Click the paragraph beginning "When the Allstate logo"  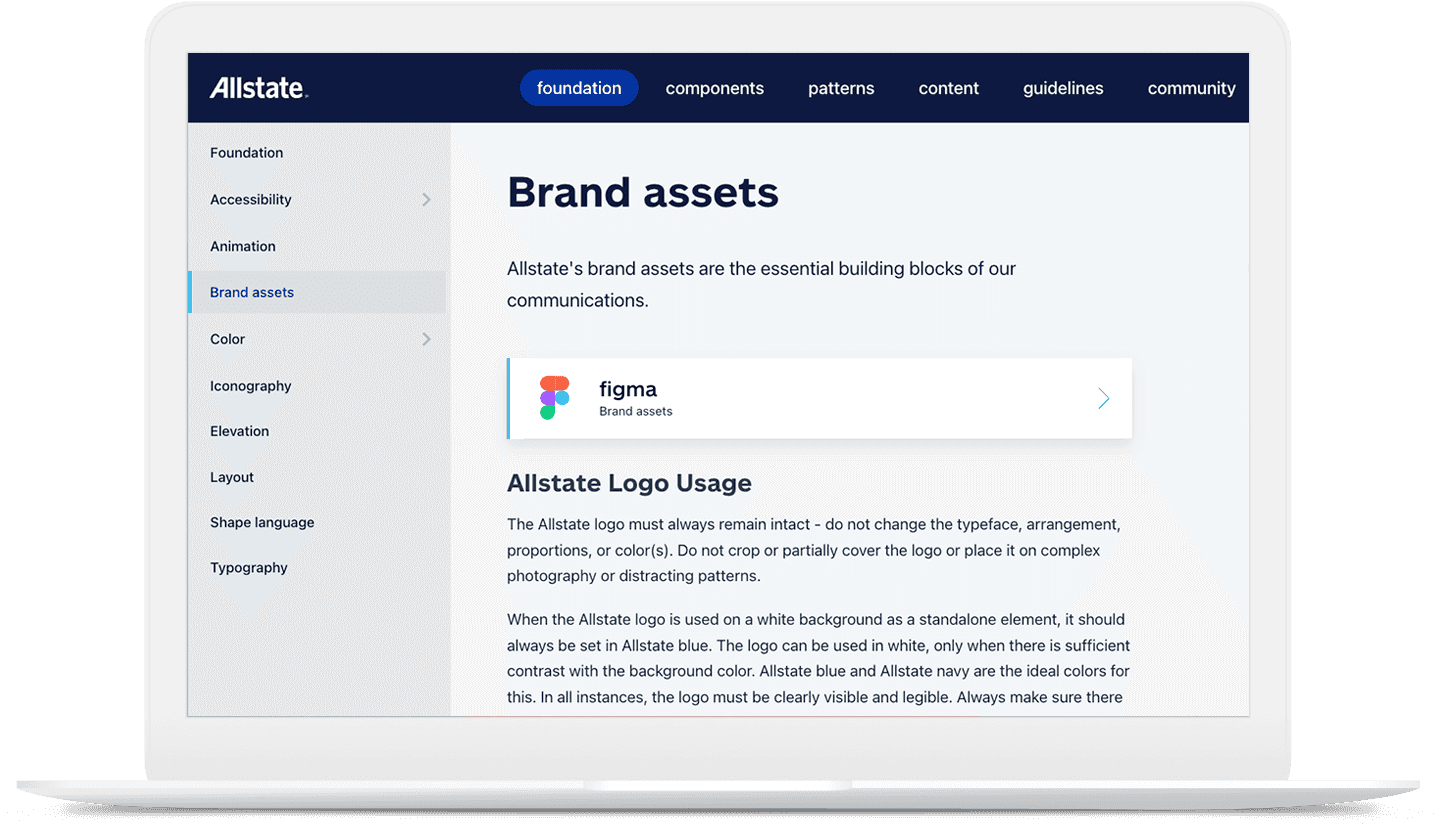click(819, 658)
